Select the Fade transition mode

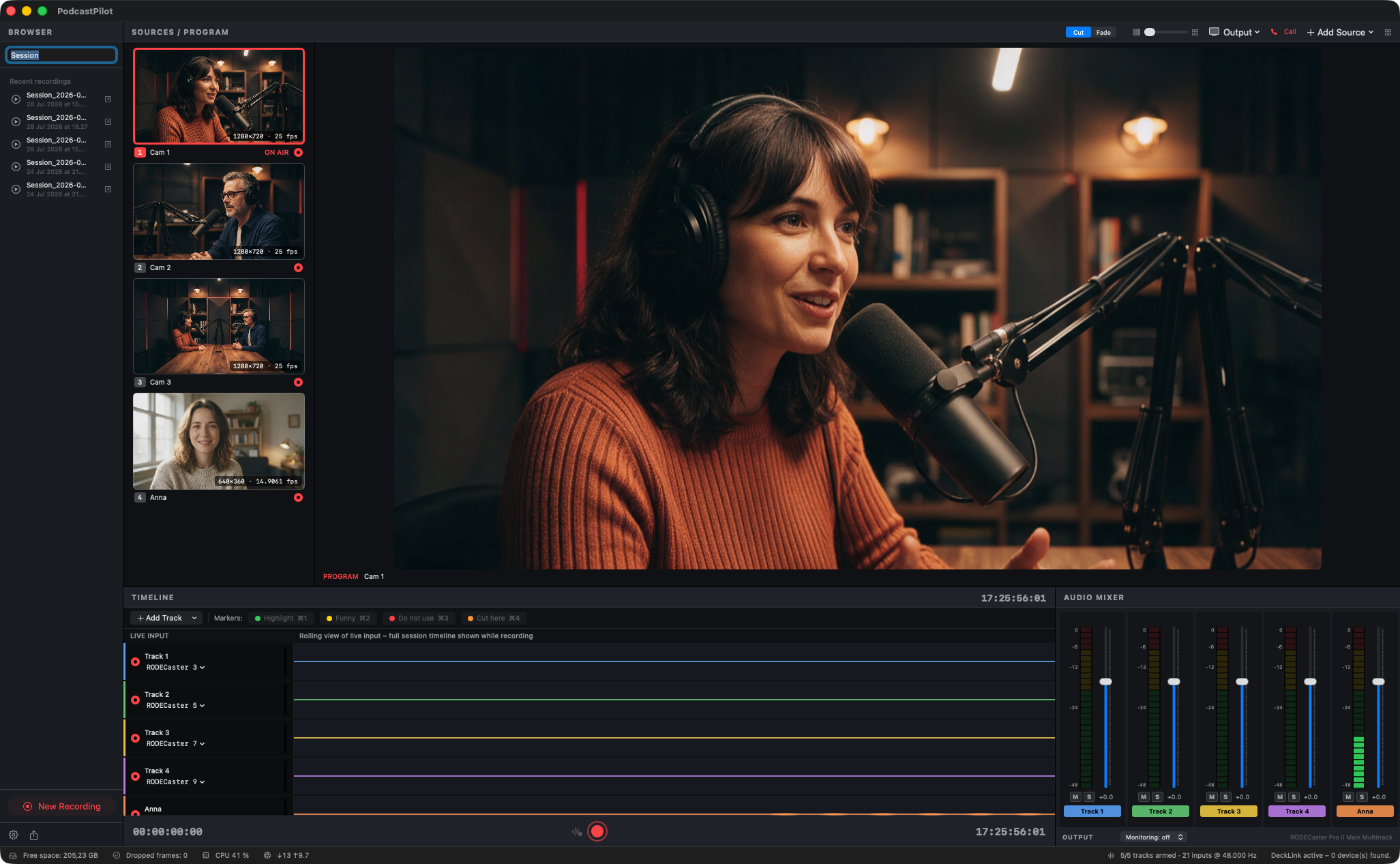pyautogui.click(x=1103, y=33)
